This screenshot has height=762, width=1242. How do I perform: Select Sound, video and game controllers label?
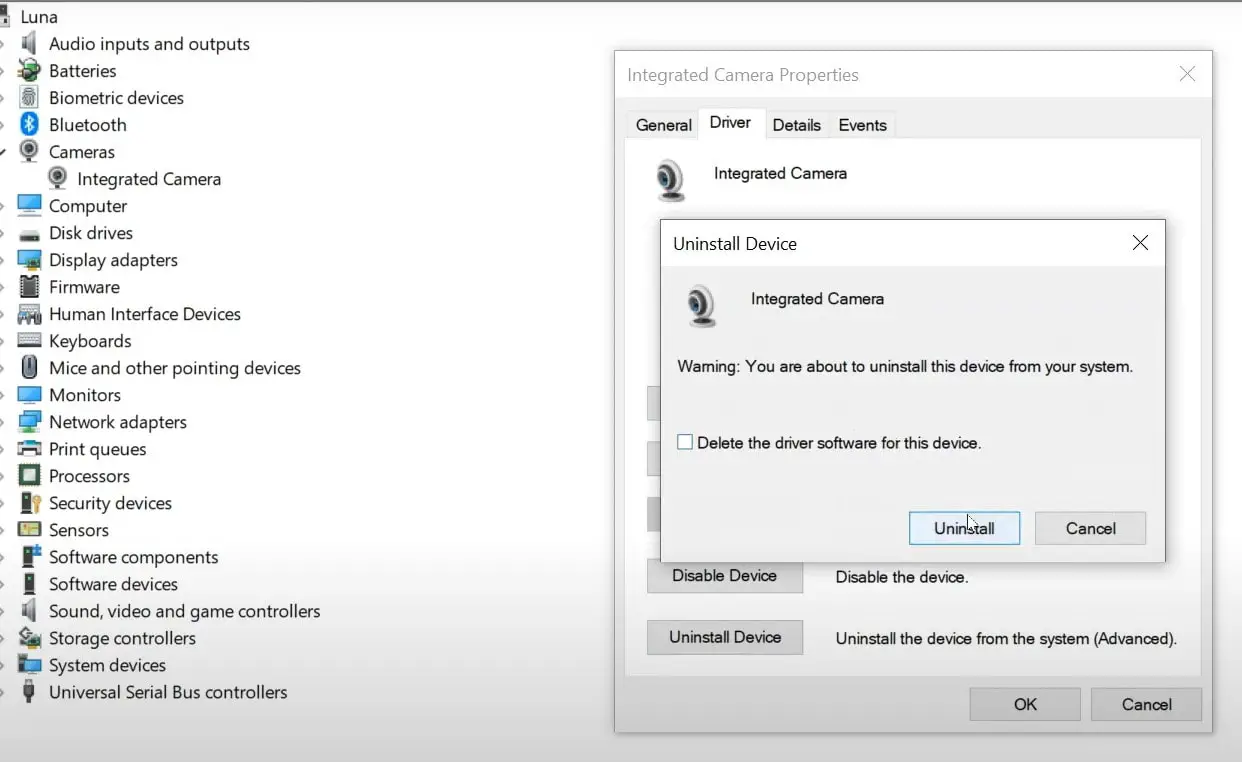pos(185,611)
